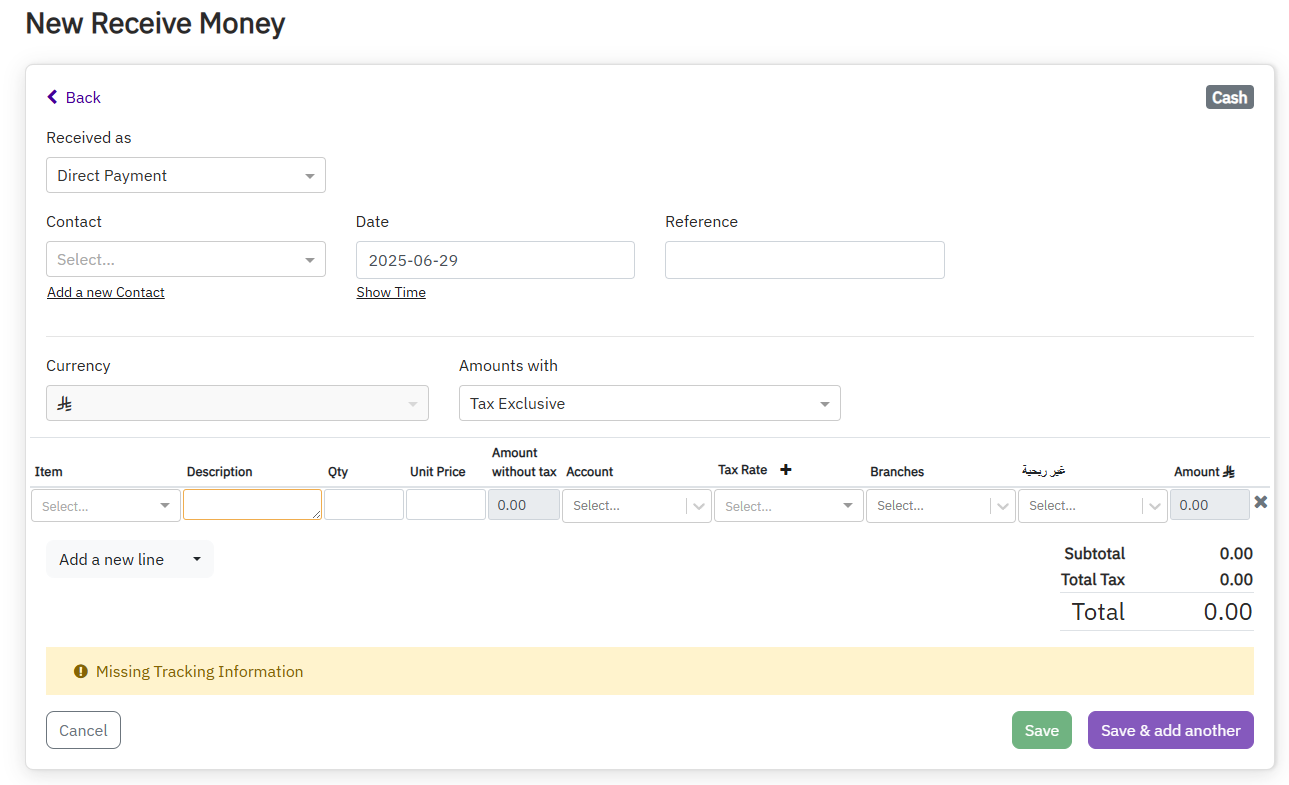The image size is (1289, 785).
Task: Click Add a new Contact link
Action: point(106,292)
